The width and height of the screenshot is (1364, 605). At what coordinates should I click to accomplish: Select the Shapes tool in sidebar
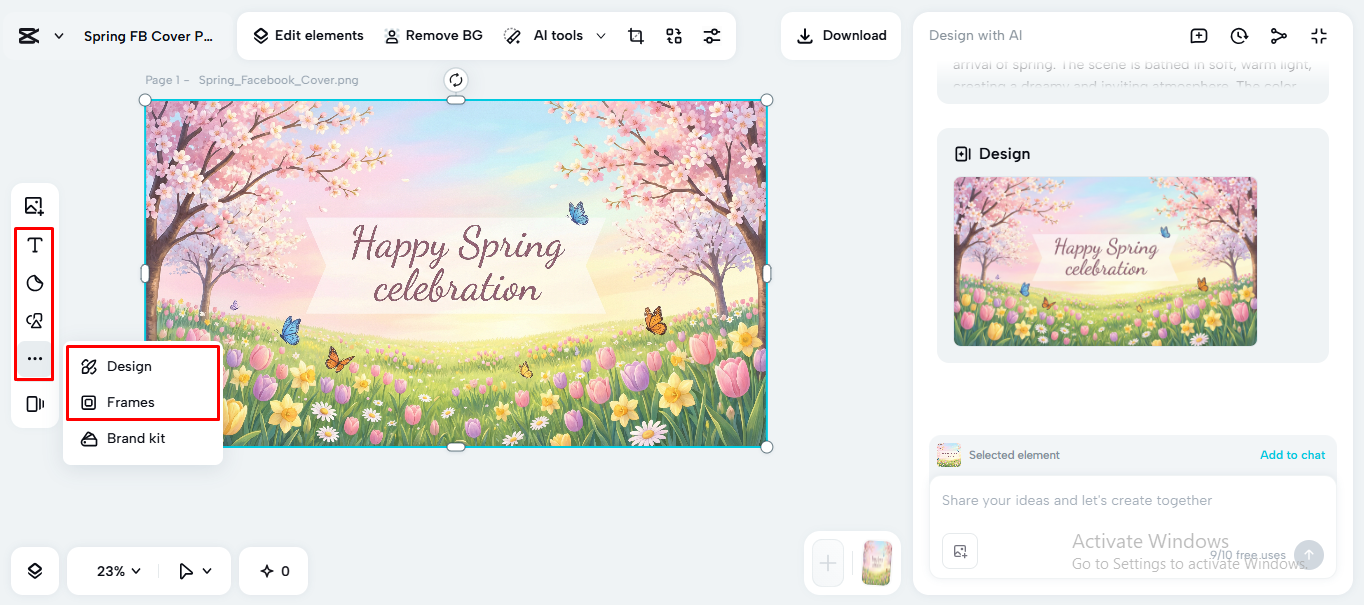pyautogui.click(x=34, y=321)
